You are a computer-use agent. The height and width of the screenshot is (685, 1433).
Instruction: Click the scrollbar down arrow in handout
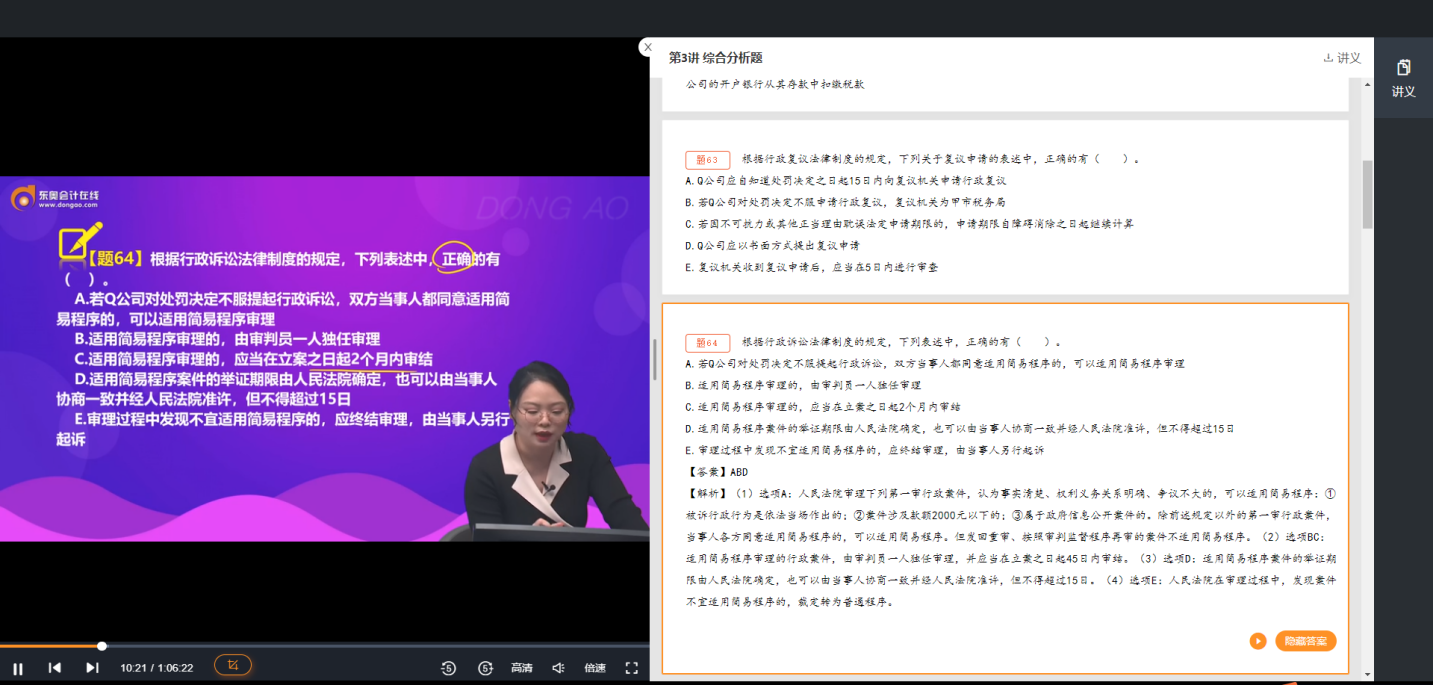coord(1367,676)
